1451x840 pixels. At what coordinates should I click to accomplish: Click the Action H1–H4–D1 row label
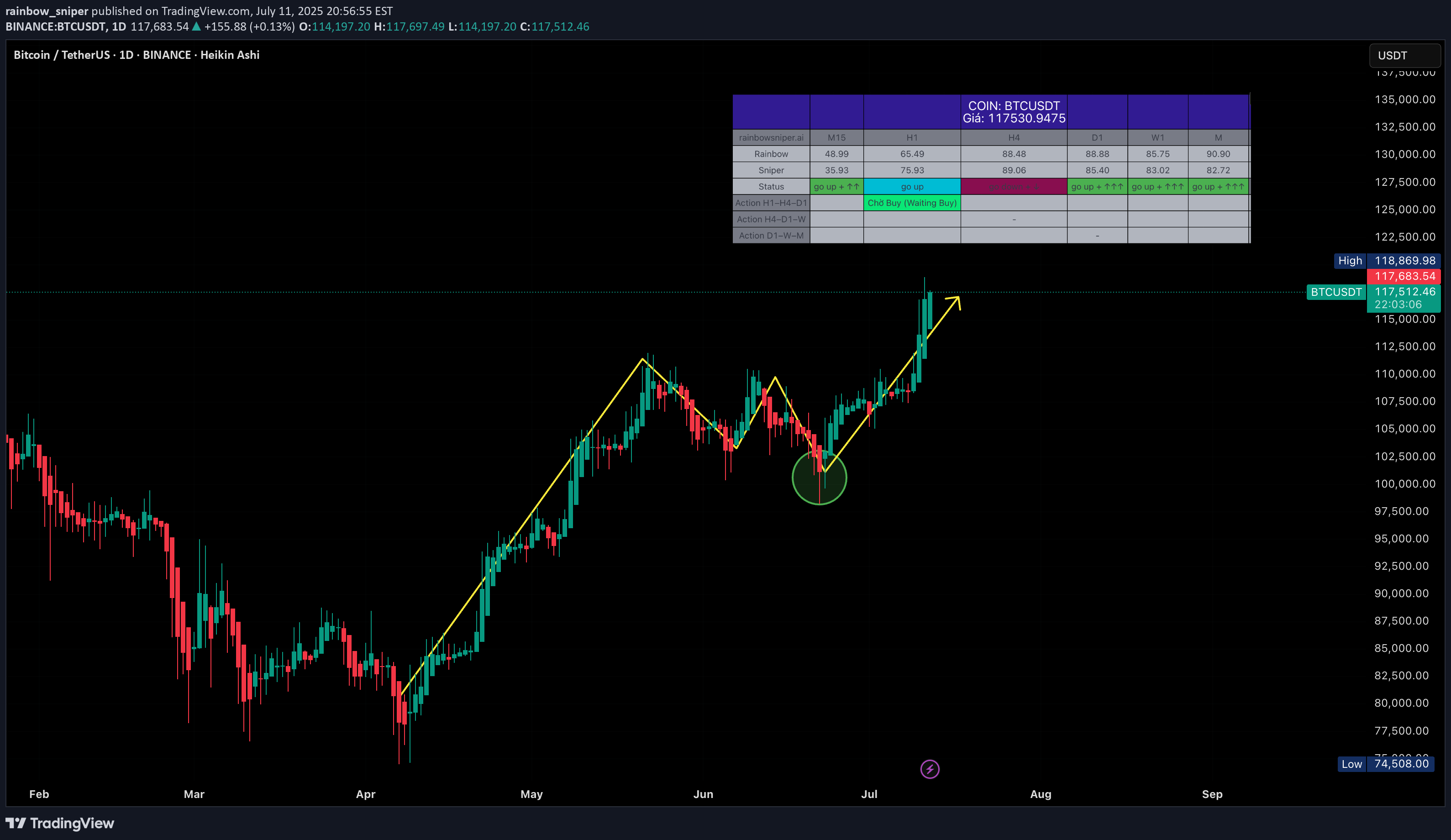click(x=771, y=203)
